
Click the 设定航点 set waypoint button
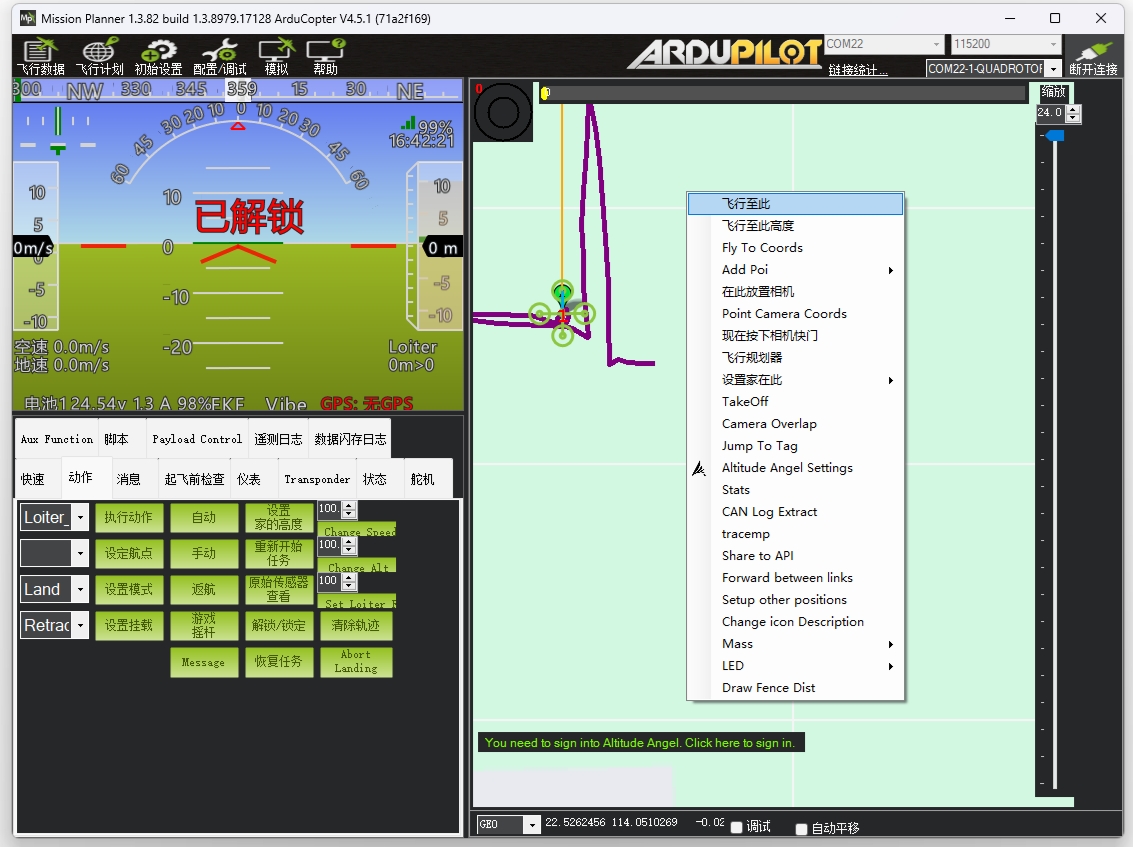click(x=129, y=554)
